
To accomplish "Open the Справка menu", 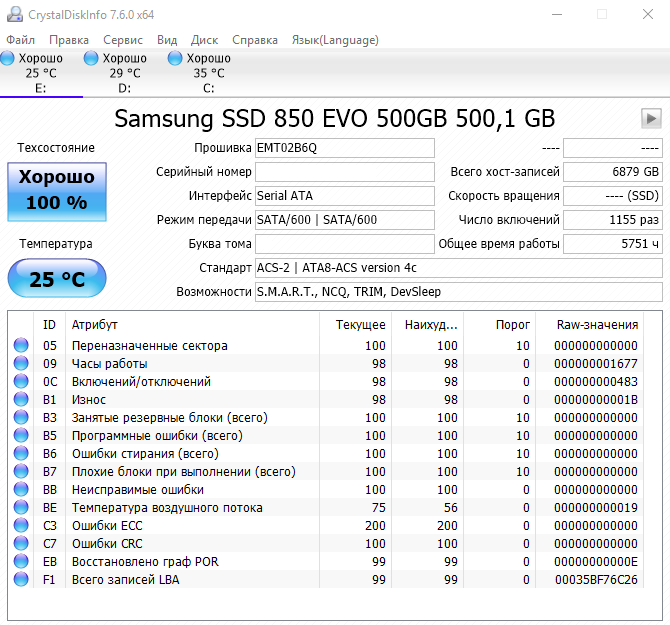I will pyautogui.click(x=255, y=40).
